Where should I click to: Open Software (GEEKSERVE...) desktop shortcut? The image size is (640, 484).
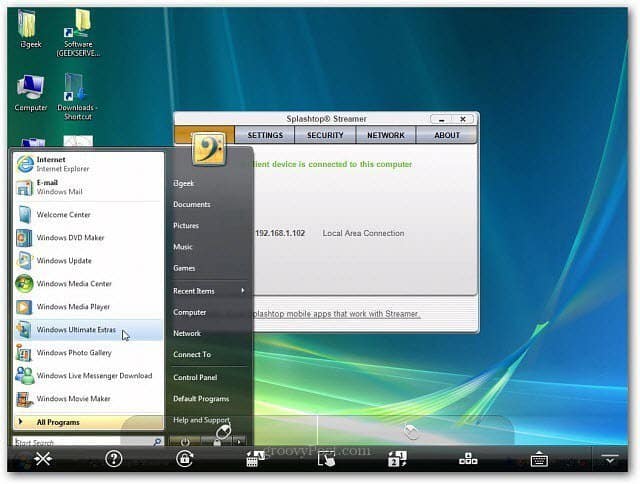coord(78,33)
